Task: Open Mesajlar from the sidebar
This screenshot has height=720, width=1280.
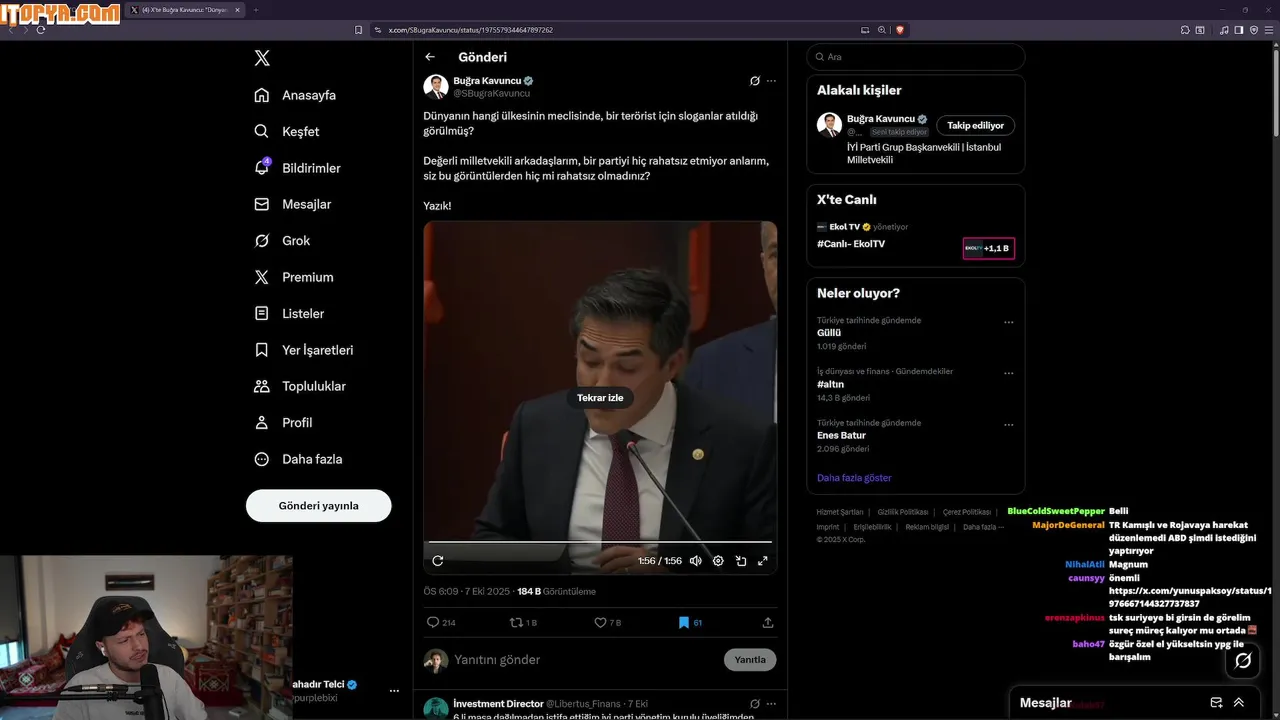Action: (x=293, y=204)
